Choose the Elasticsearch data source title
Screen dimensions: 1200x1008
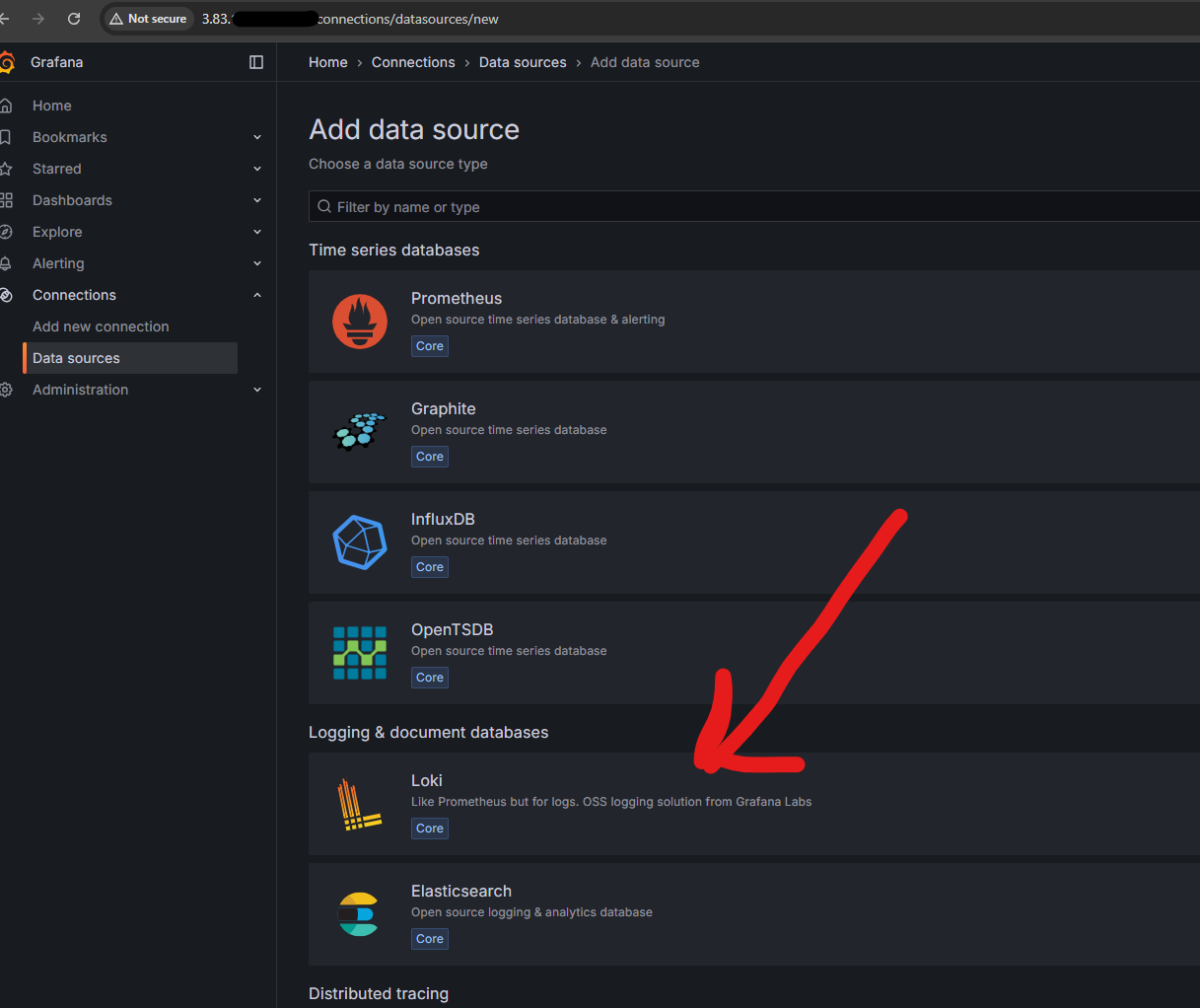[461, 891]
